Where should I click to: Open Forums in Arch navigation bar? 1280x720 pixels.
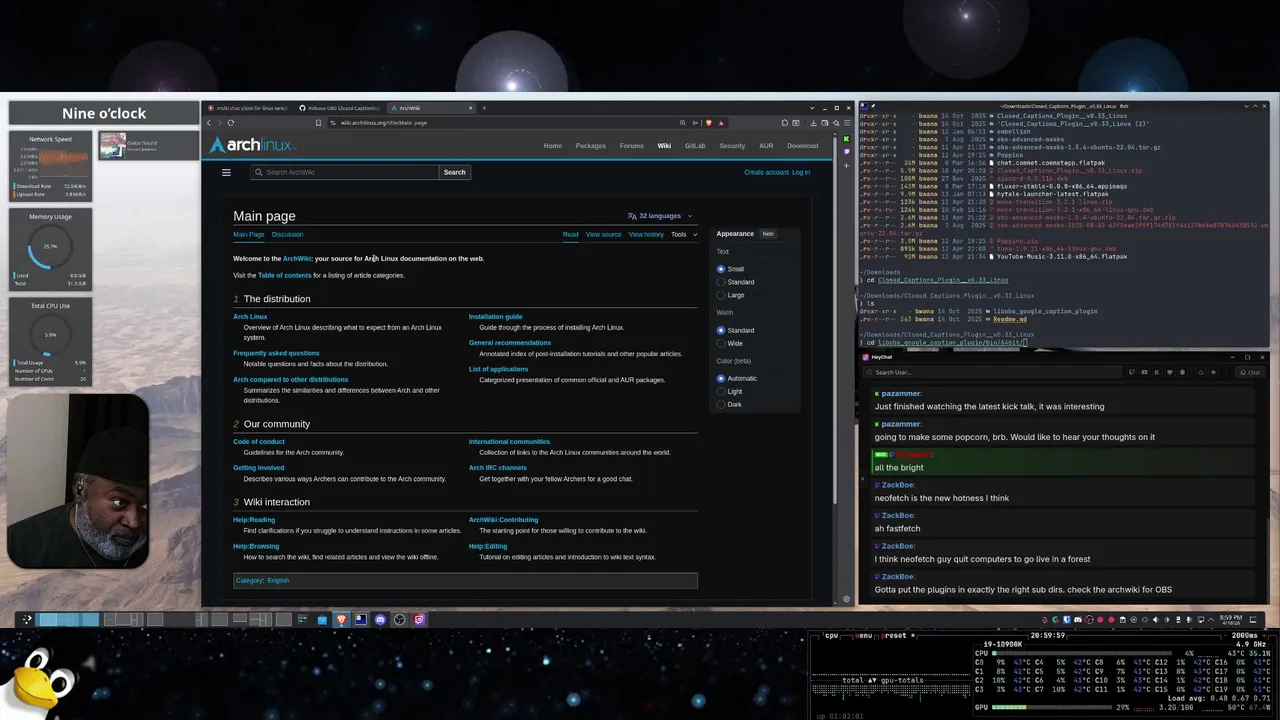631,146
